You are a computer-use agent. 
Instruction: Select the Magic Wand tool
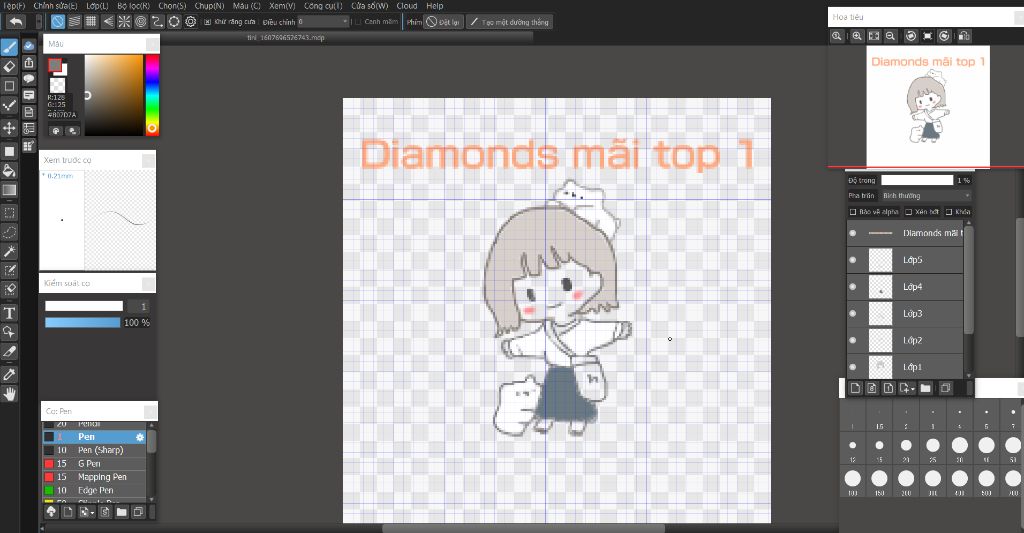[9, 251]
